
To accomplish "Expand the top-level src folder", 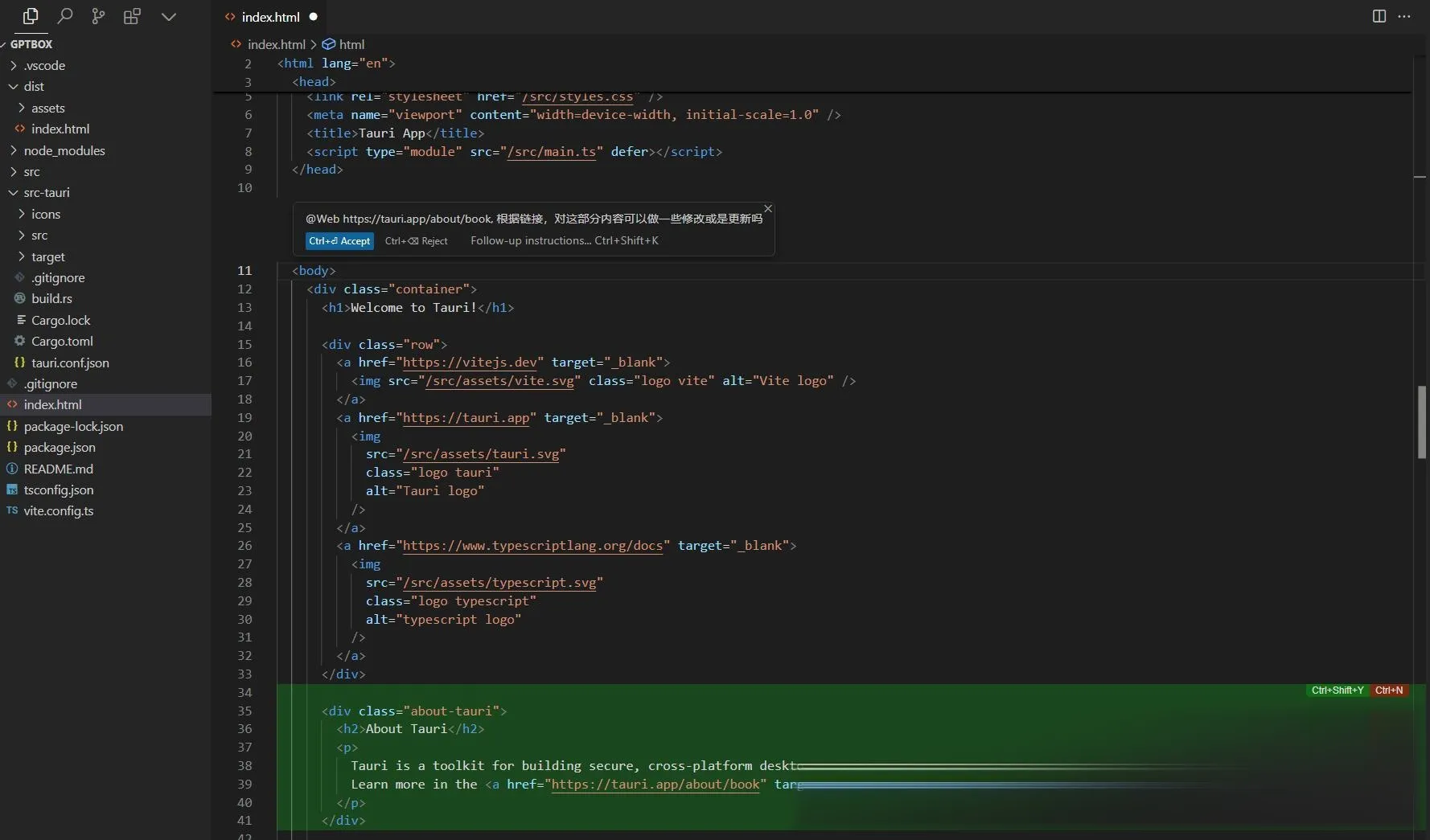I will tap(31, 171).
